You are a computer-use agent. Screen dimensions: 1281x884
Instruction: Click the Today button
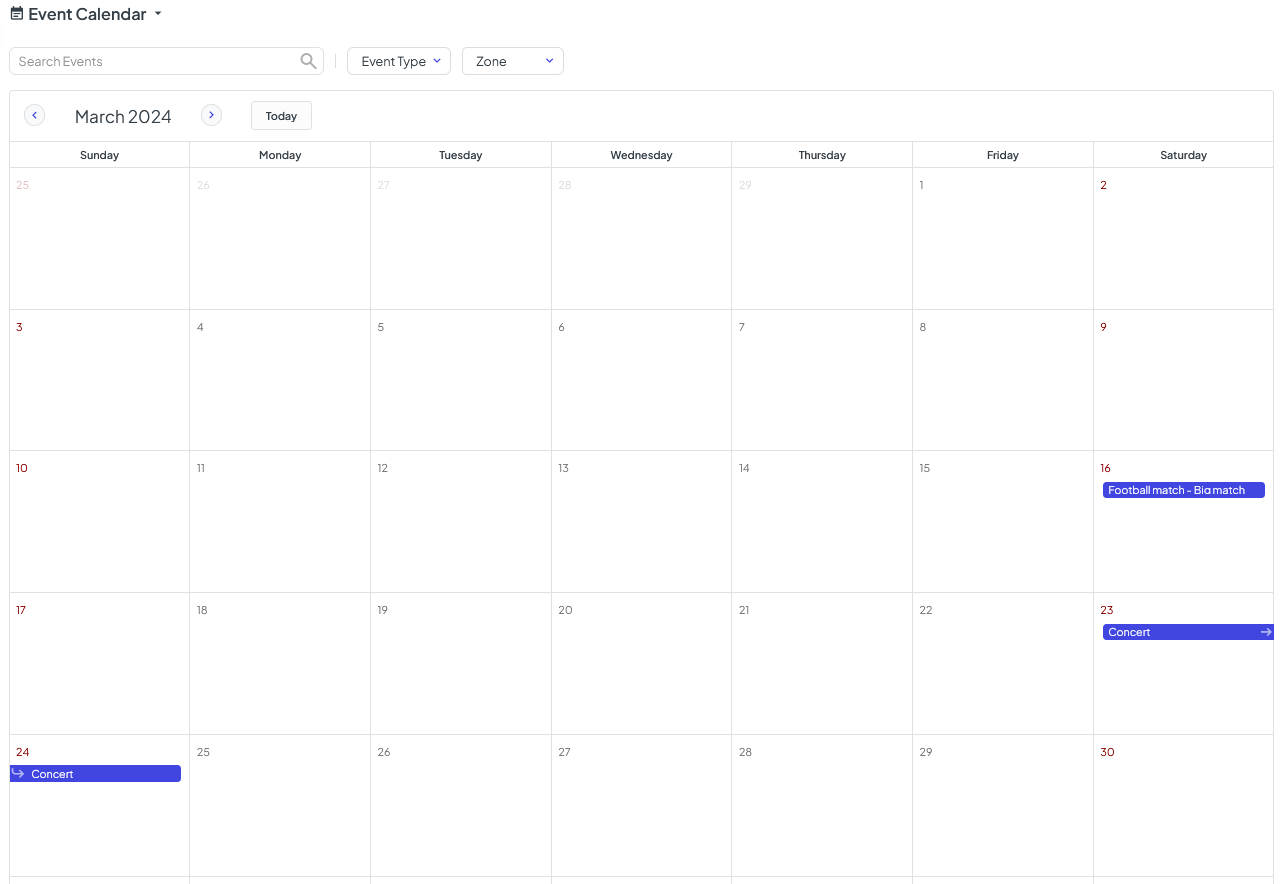click(x=281, y=116)
